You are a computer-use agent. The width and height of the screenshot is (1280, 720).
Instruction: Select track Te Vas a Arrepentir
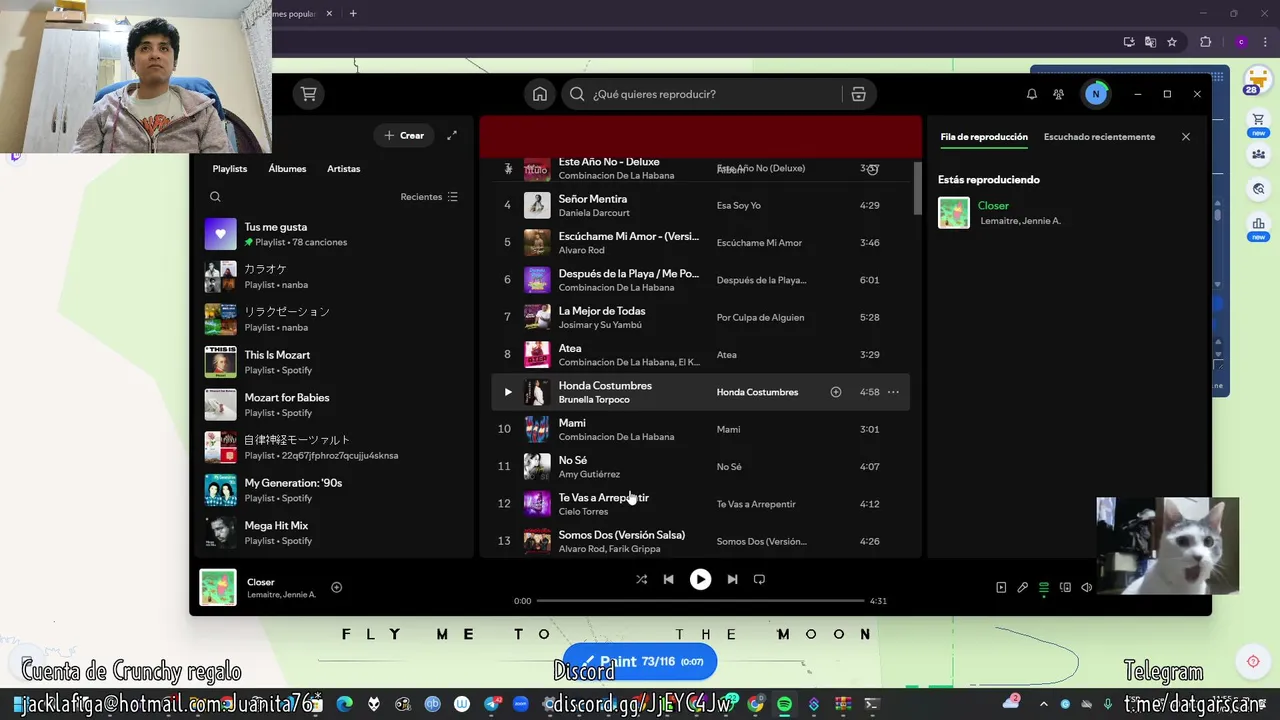coord(603,498)
